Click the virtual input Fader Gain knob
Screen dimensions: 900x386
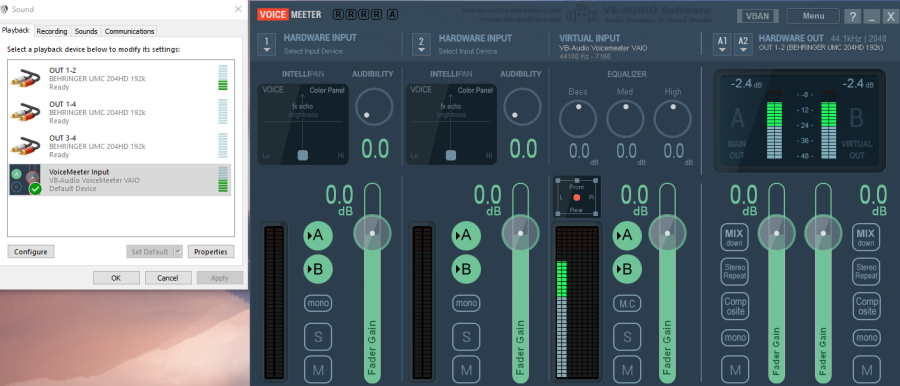668,233
